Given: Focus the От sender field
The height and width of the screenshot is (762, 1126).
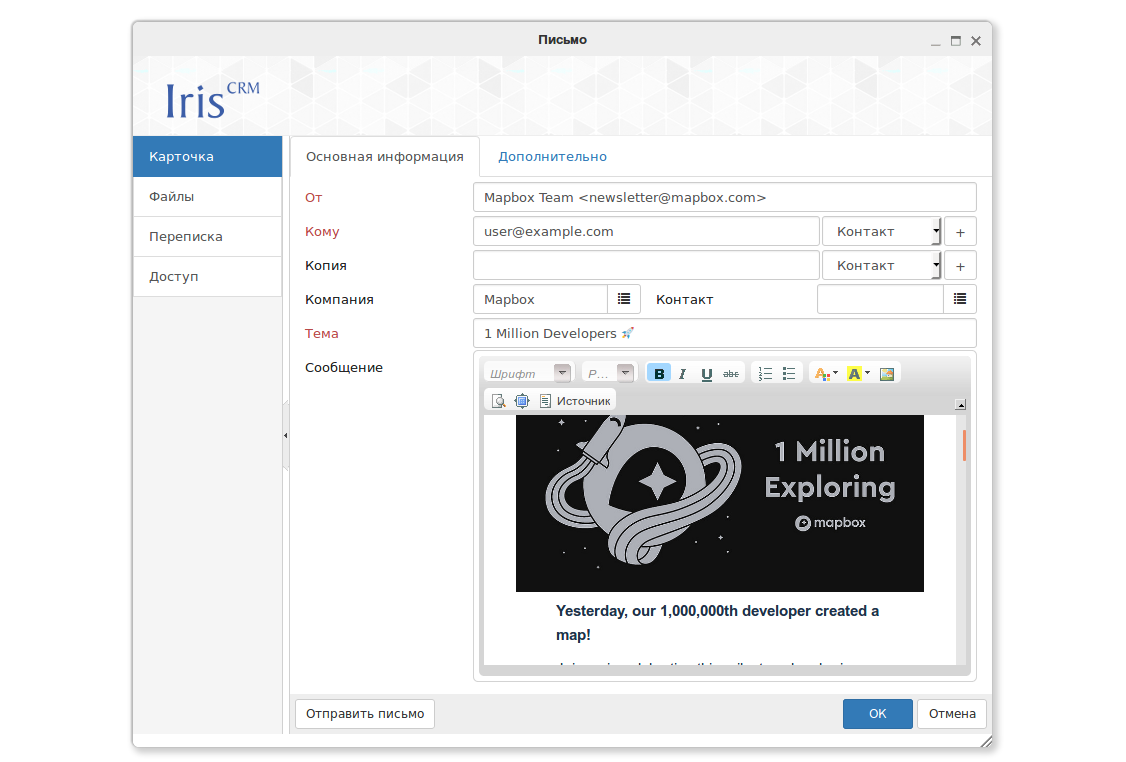Looking at the screenshot, I should [x=725, y=198].
